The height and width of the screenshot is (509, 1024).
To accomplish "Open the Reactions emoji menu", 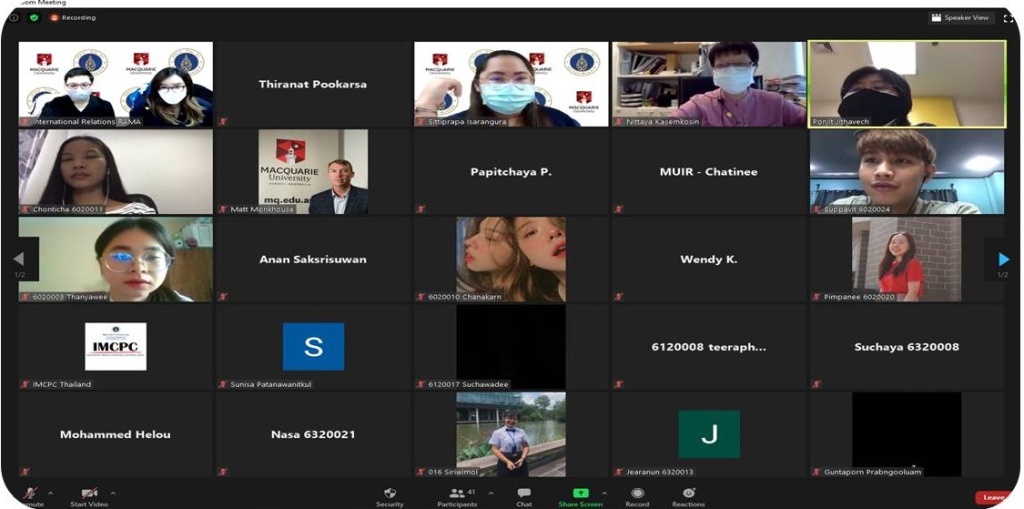I will (688, 493).
